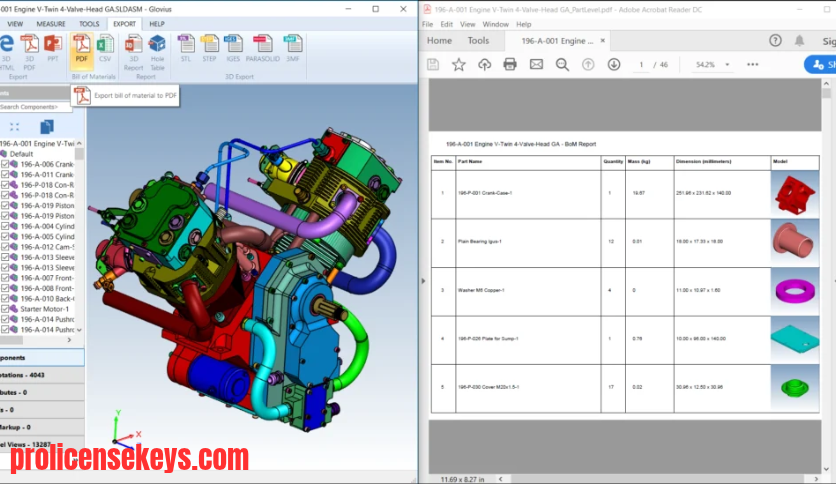Export model to 3MF format

[293, 49]
